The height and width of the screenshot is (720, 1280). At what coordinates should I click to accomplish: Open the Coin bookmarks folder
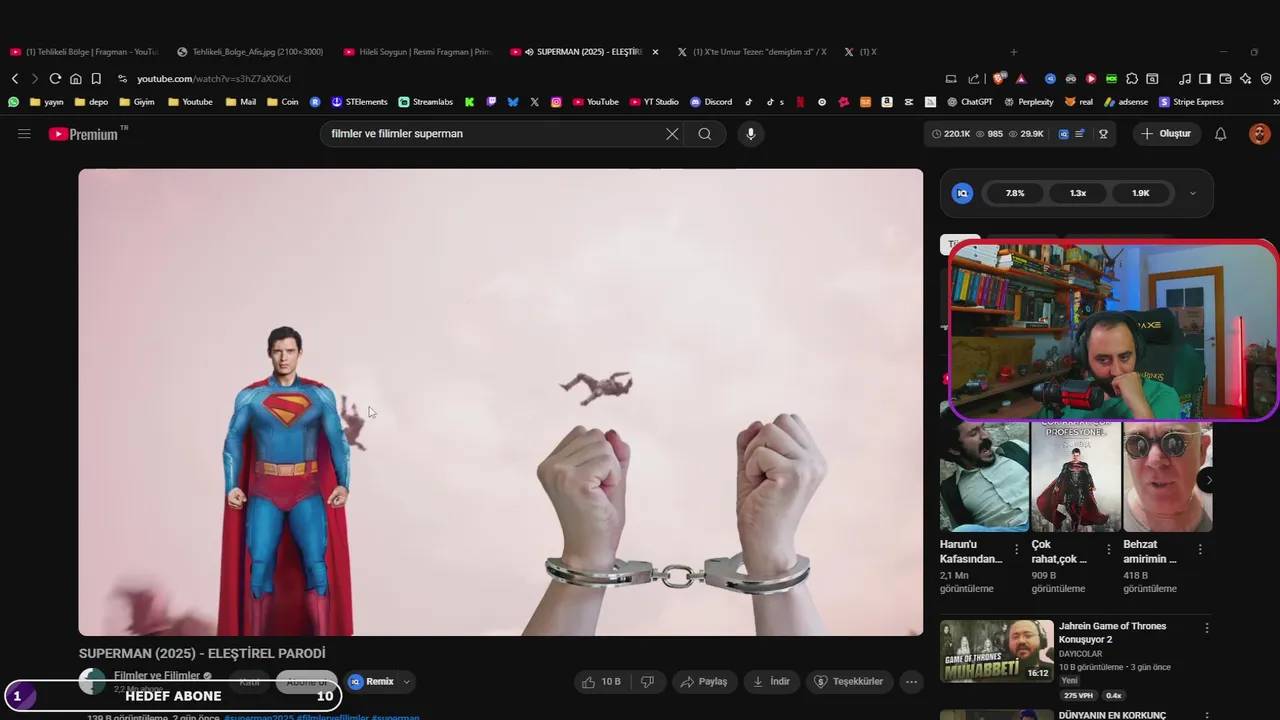pos(282,102)
